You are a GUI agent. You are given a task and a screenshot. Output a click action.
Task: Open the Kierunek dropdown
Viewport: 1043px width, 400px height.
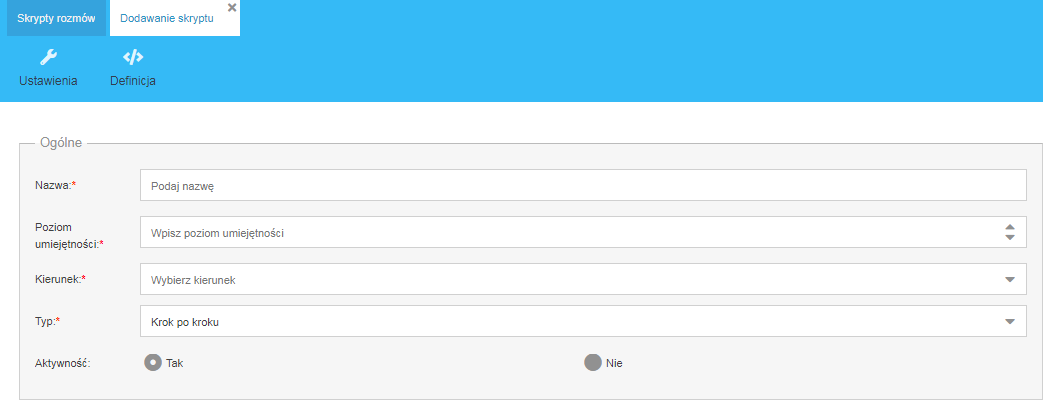pos(583,280)
